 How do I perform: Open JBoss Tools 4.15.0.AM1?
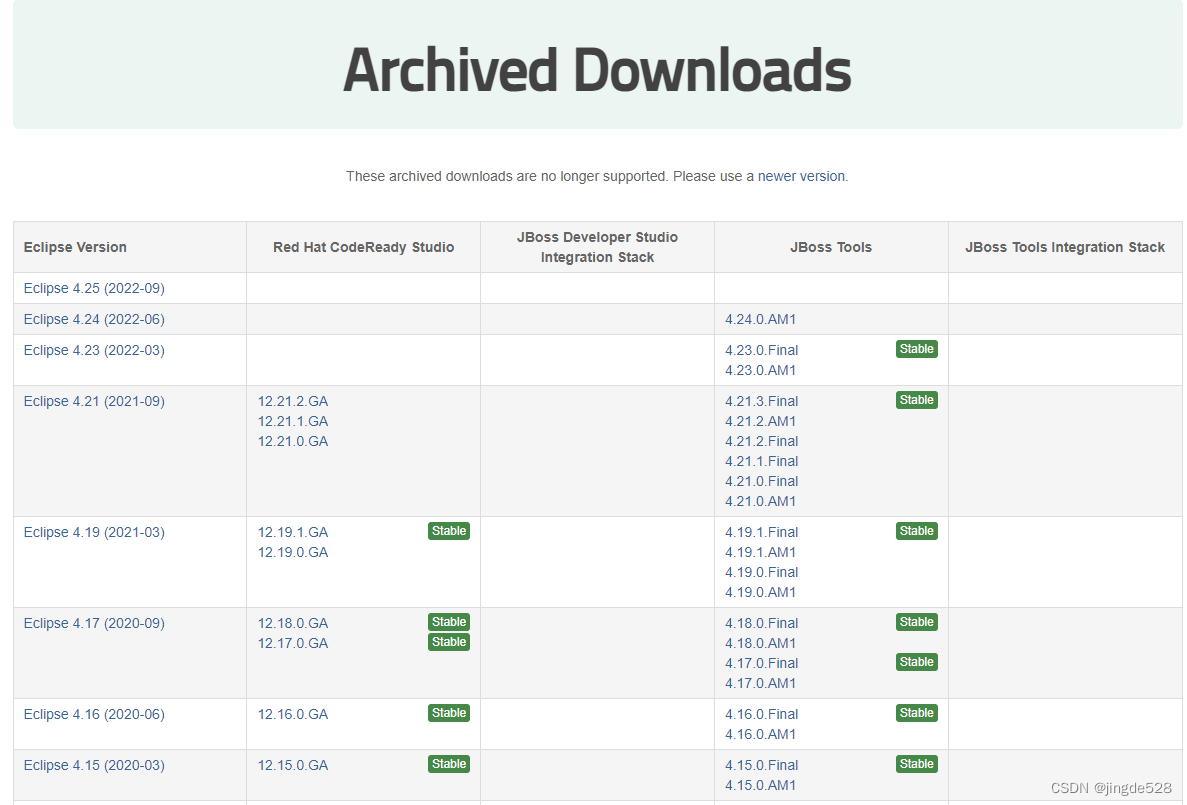pyautogui.click(x=761, y=785)
